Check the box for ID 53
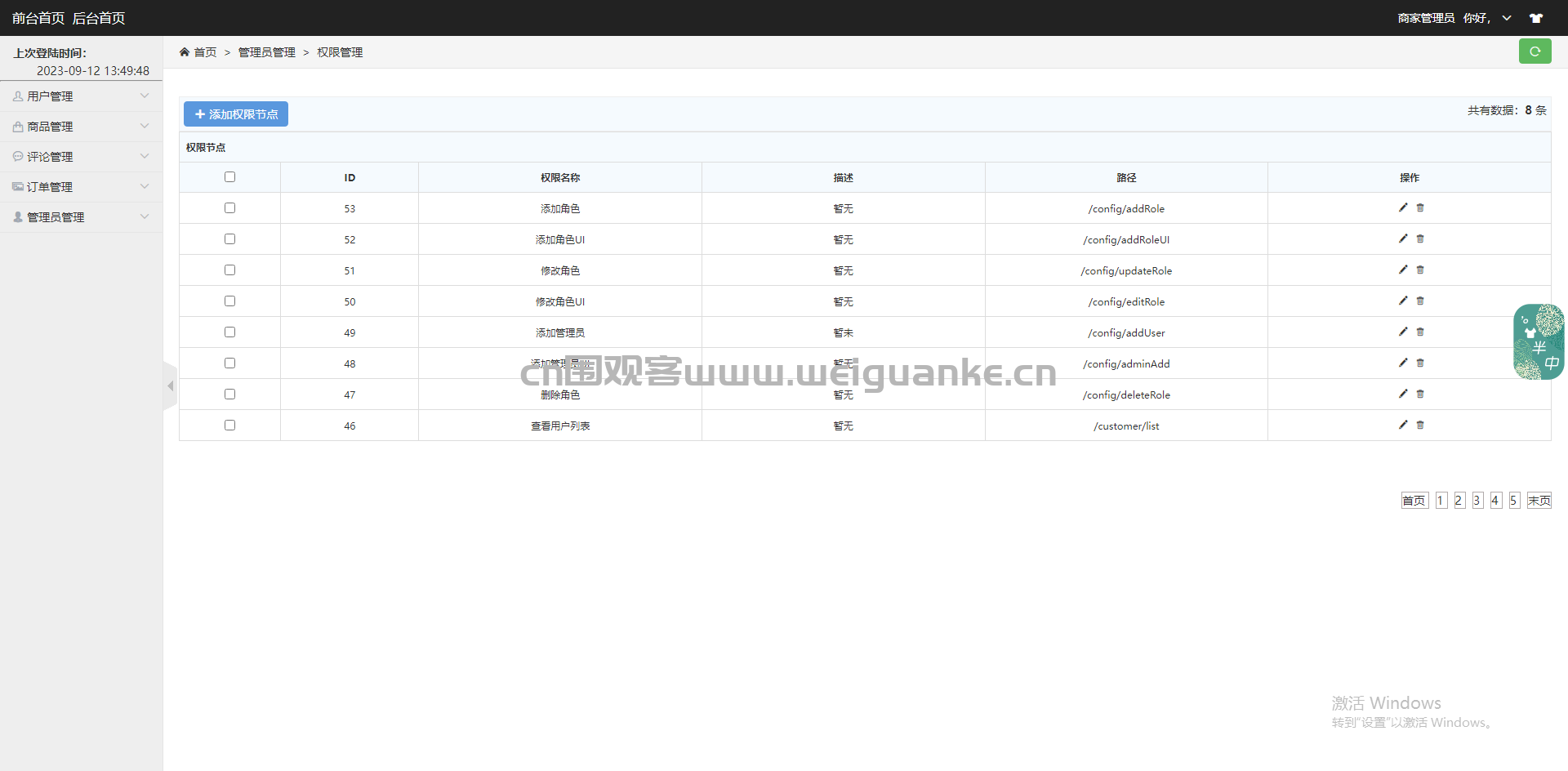Viewport: 1568px width, 771px height. point(229,208)
